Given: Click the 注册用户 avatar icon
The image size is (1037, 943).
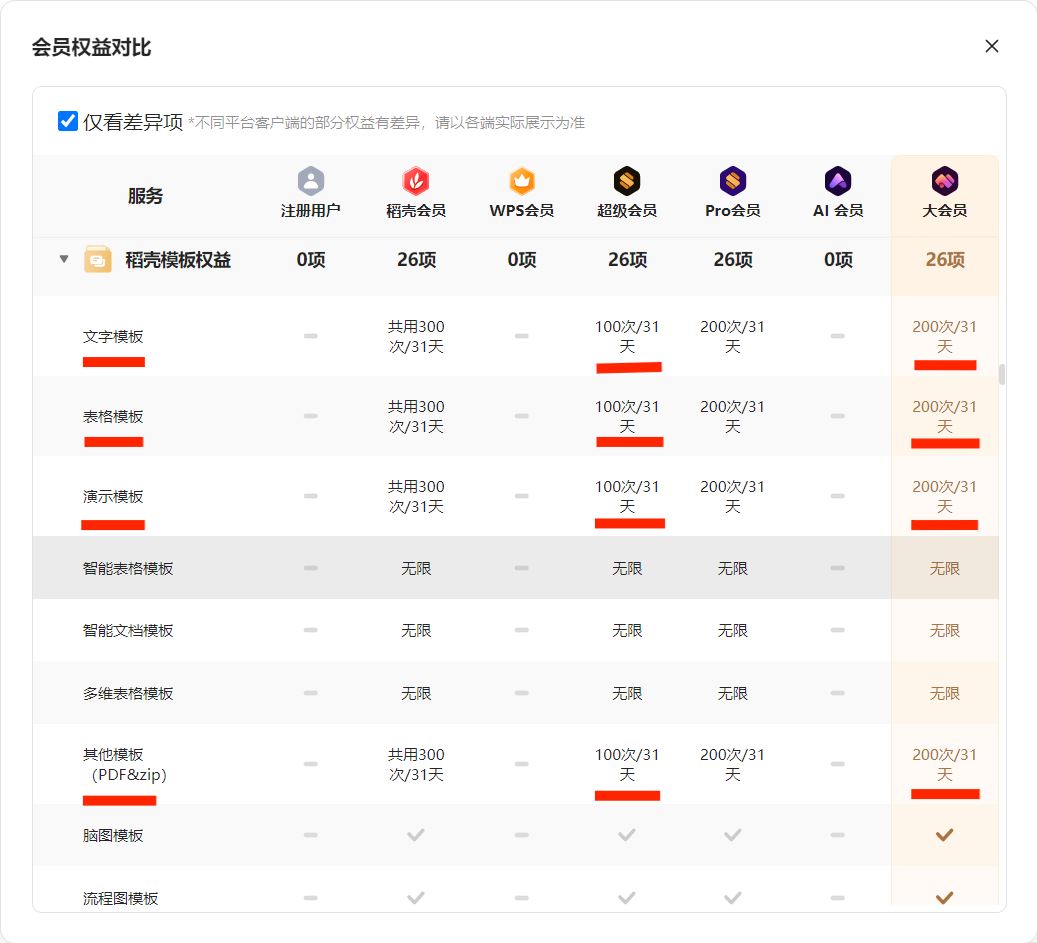Looking at the screenshot, I should [311, 181].
